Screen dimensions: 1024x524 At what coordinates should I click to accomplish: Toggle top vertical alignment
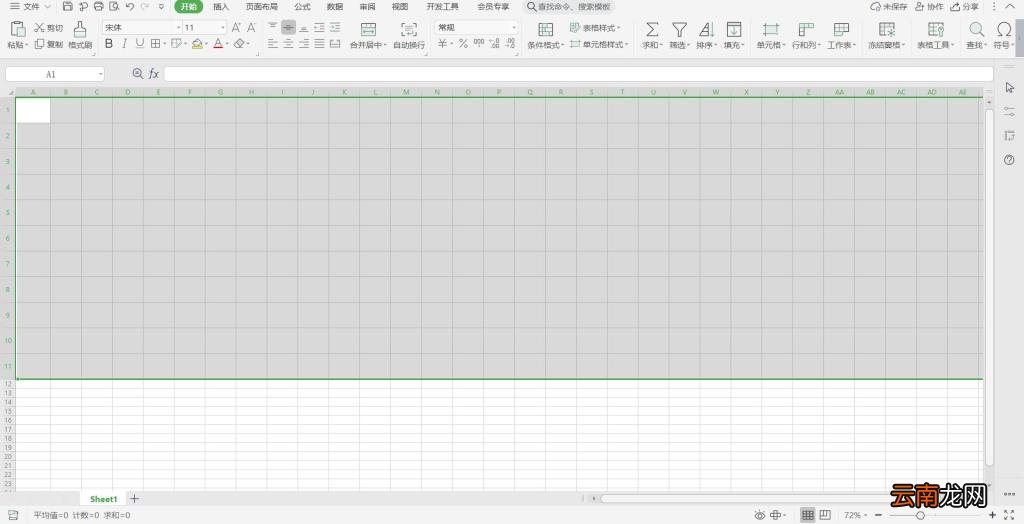pos(272,27)
